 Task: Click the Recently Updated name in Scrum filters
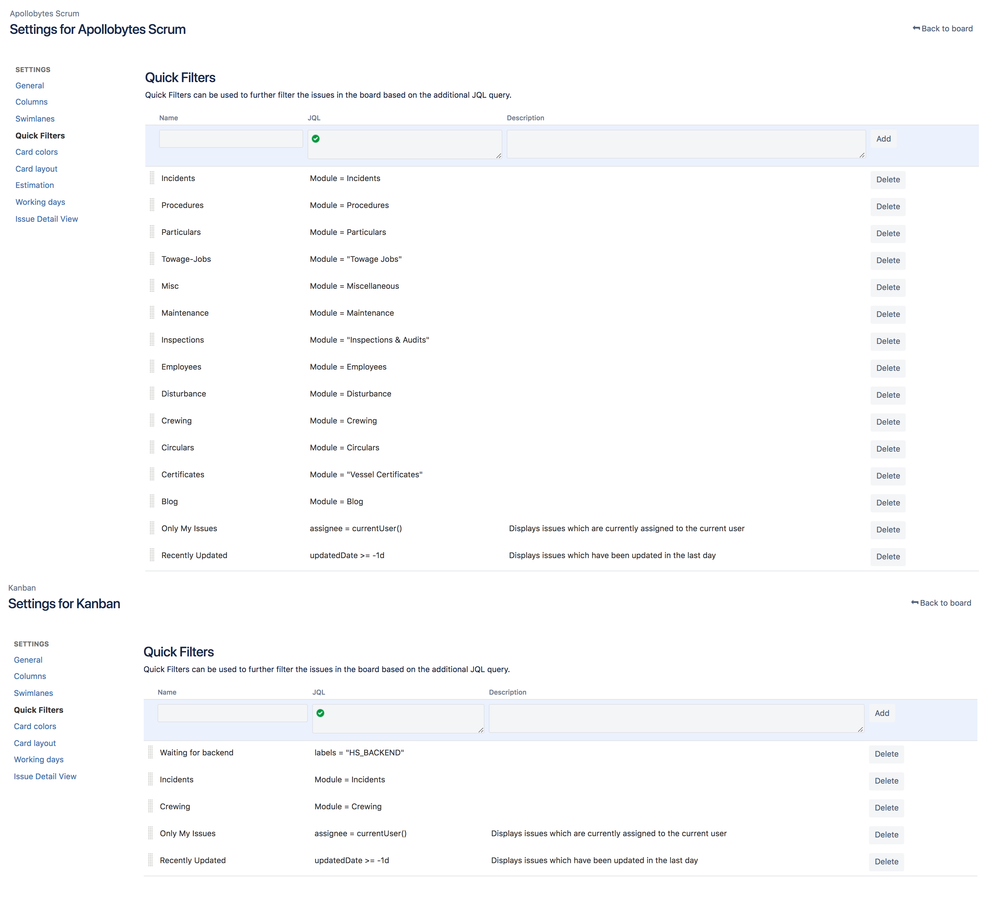coord(194,556)
